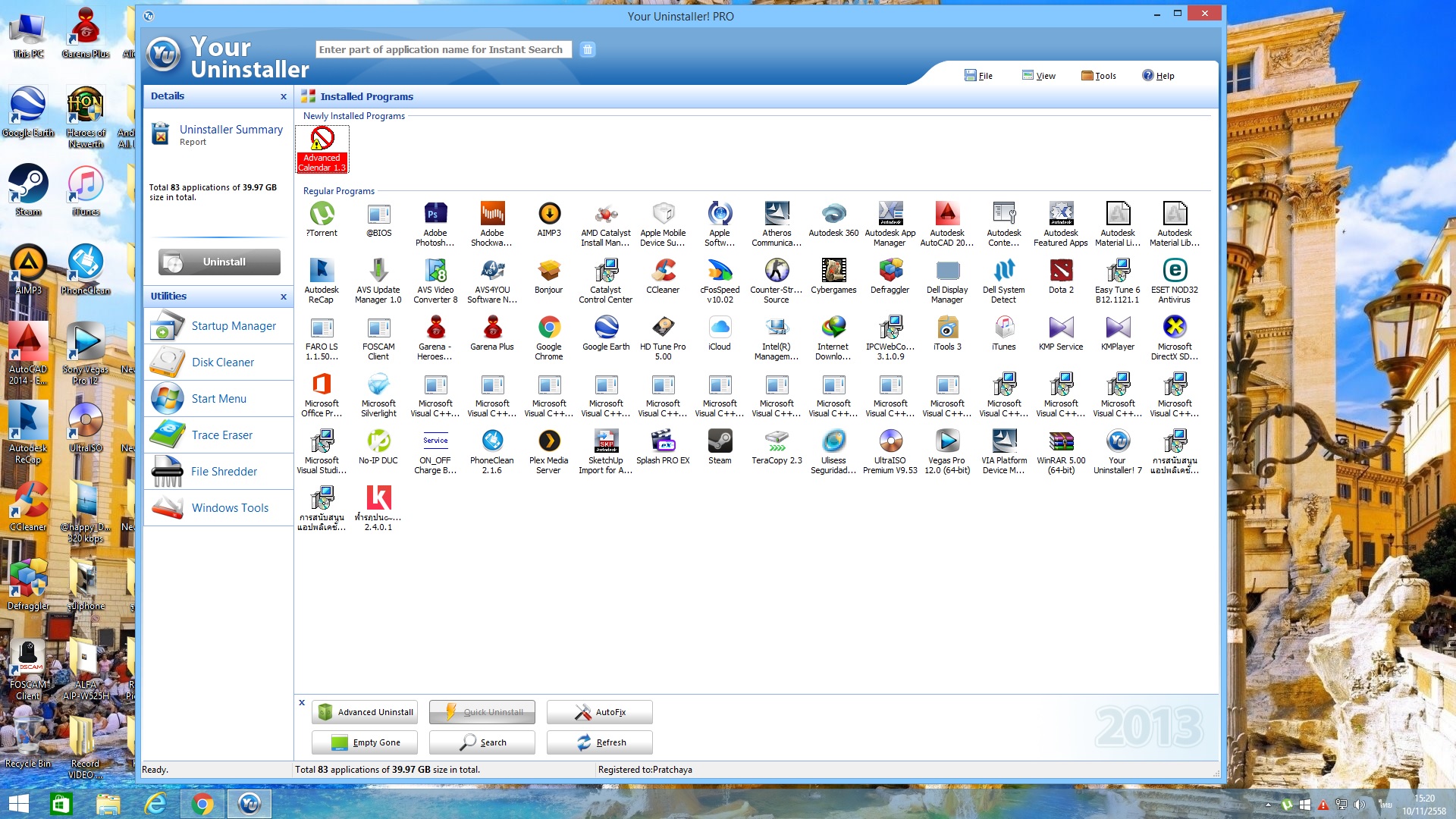Hide the bottom action button panel
1456x819 pixels.
[302, 702]
